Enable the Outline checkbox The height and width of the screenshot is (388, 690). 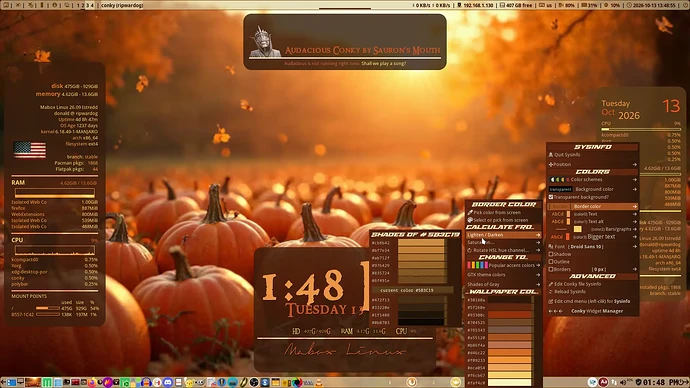tap(551, 262)
